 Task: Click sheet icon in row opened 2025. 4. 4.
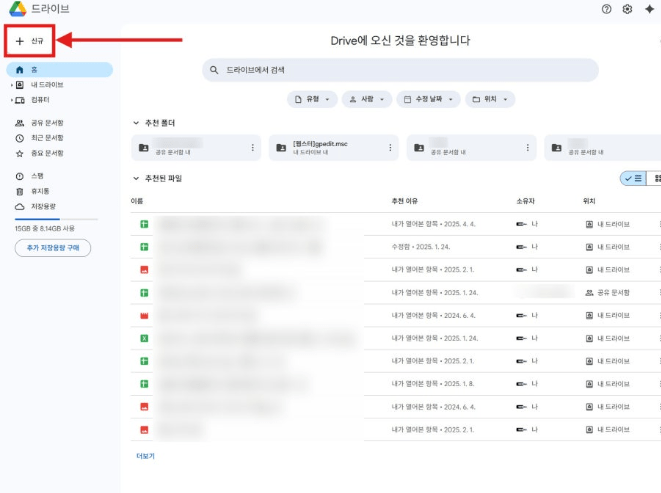[144, 224]
